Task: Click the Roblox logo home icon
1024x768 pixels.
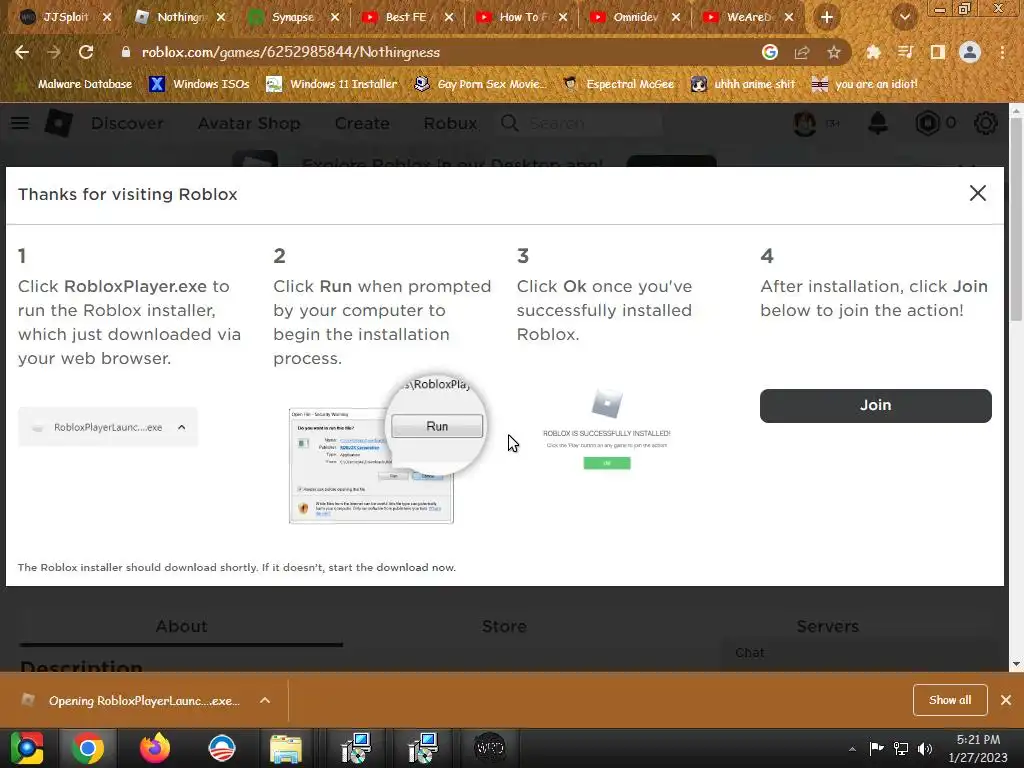Action: pos(58,123)
